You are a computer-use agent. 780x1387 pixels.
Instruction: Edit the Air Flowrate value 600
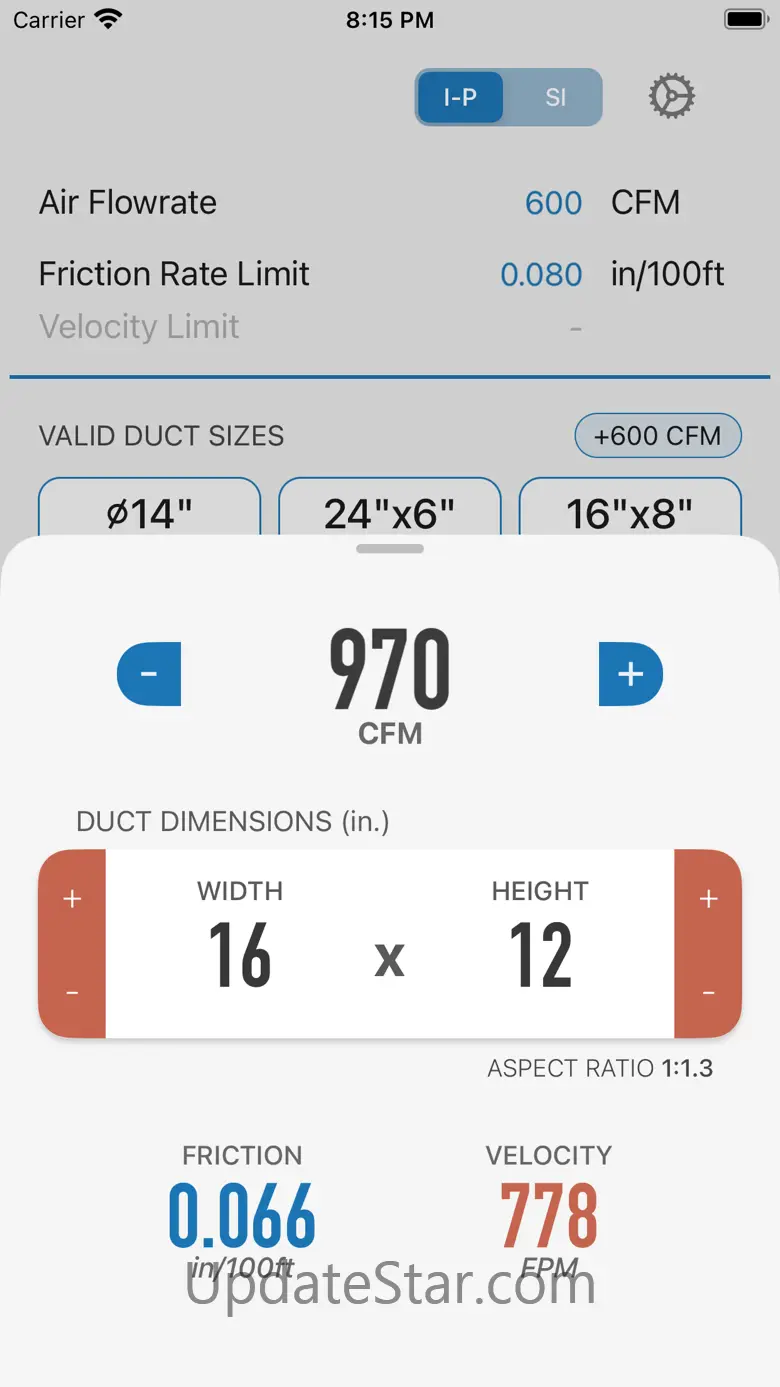[553, 203]
